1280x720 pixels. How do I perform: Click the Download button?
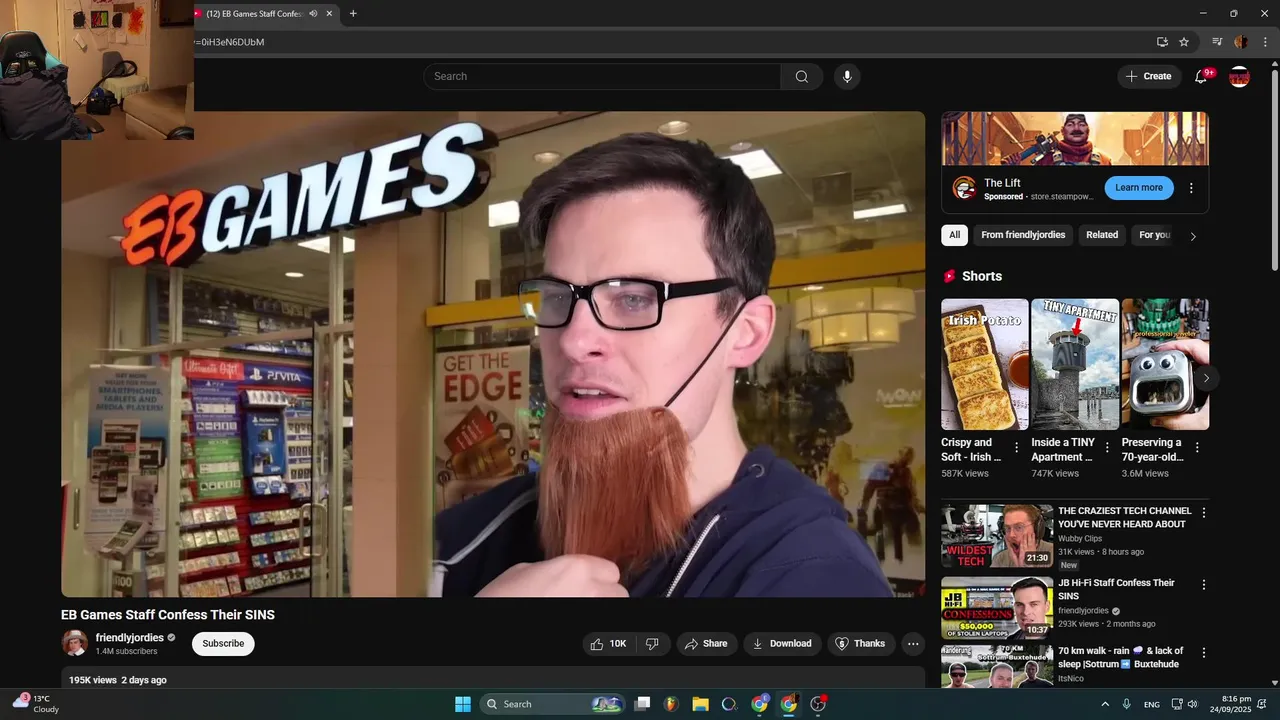click(782, 644)
